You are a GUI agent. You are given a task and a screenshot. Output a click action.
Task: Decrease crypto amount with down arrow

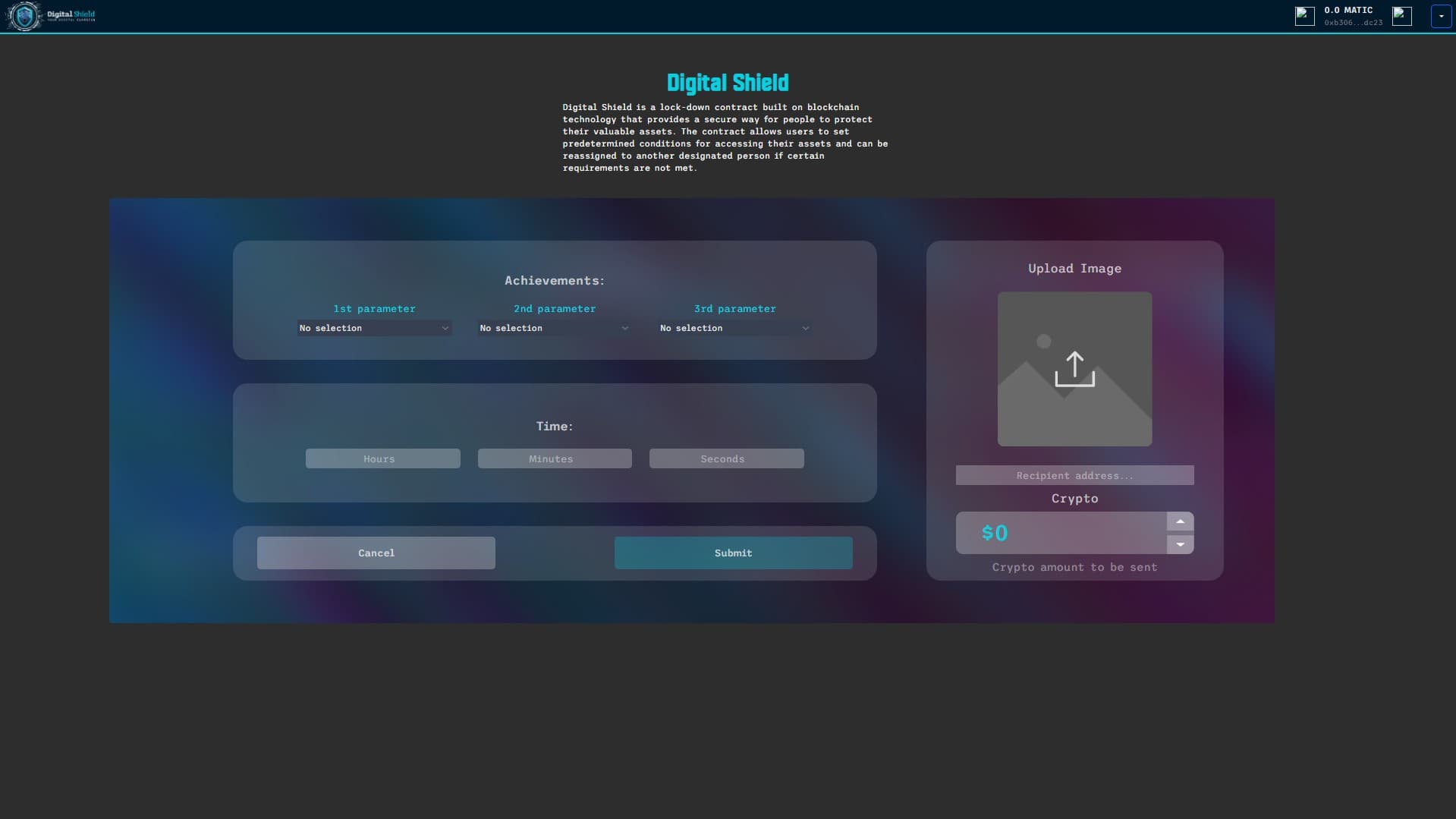coord(1180,544)
